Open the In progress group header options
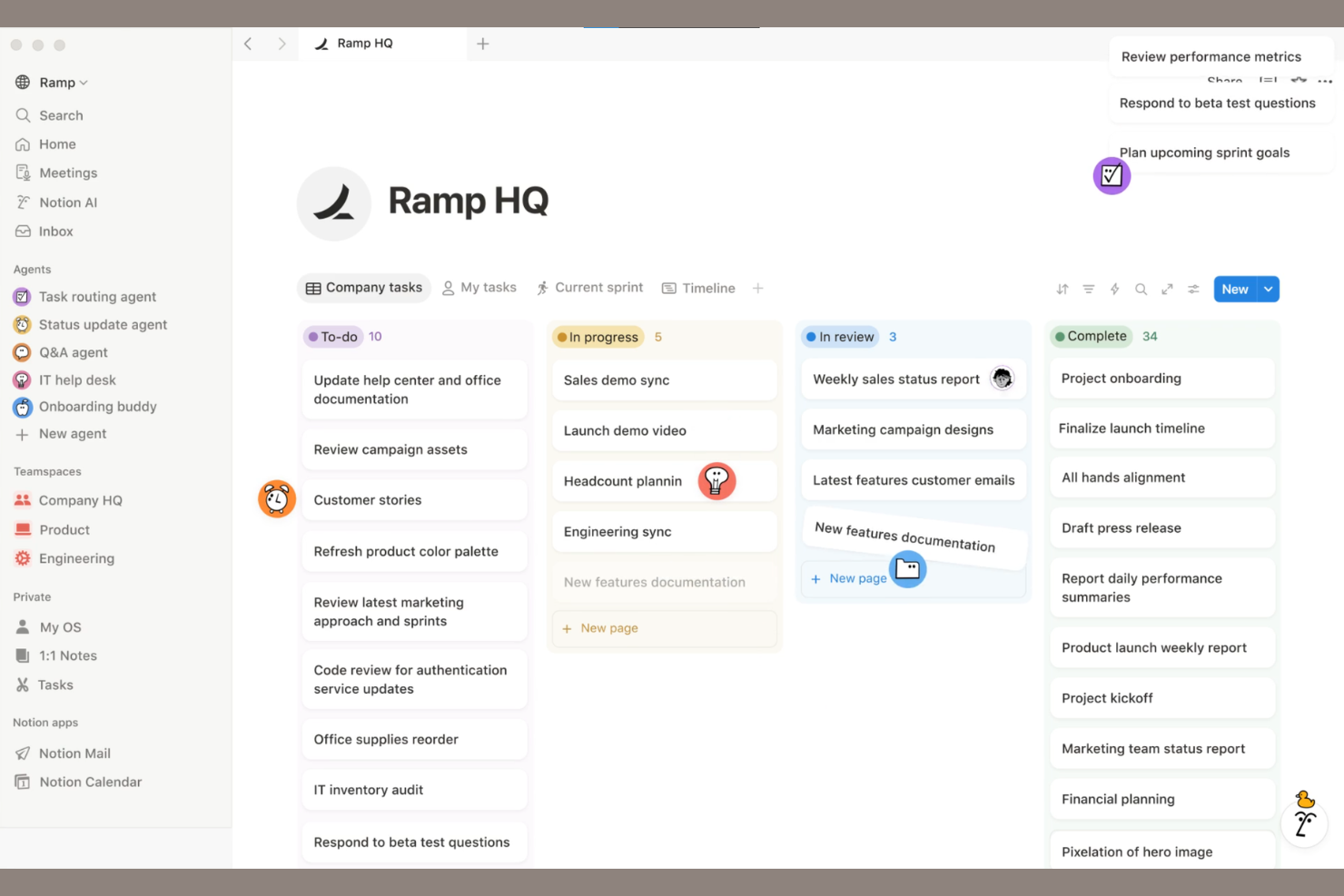This screenshot has width=1344, height=896. click(x=598, y=337)
